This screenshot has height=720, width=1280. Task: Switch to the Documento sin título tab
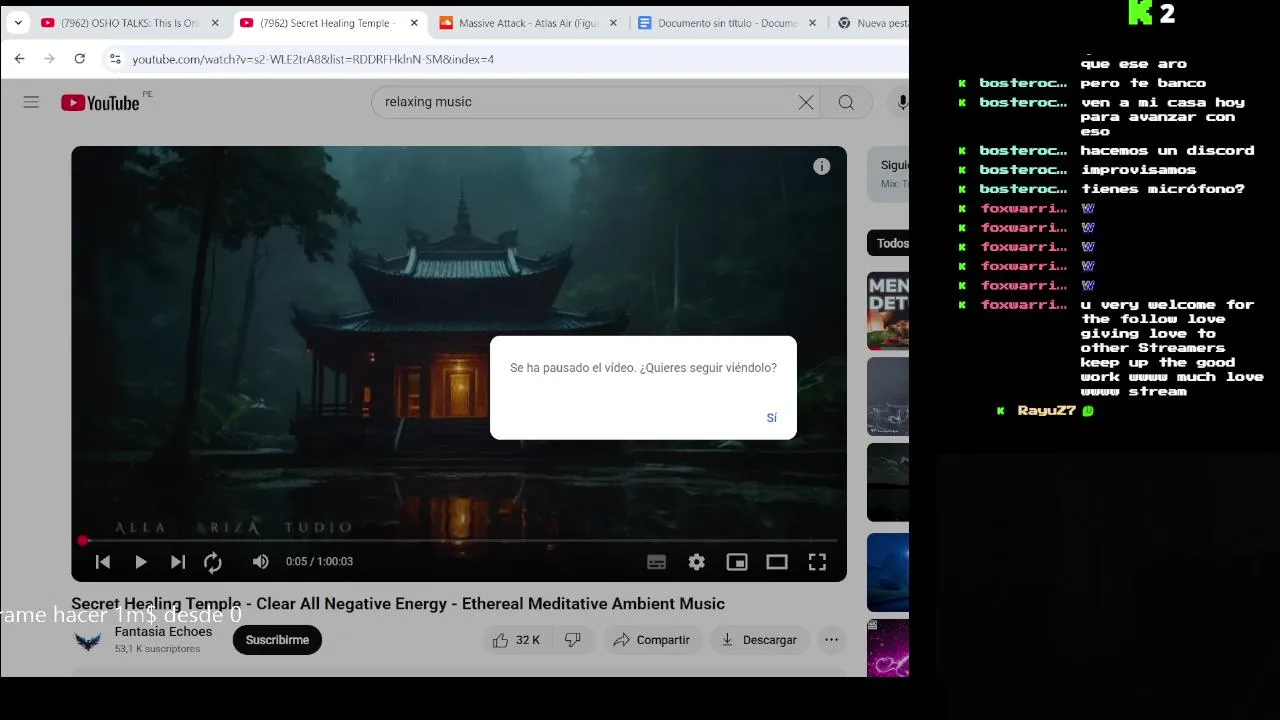[x=729, y=23]
